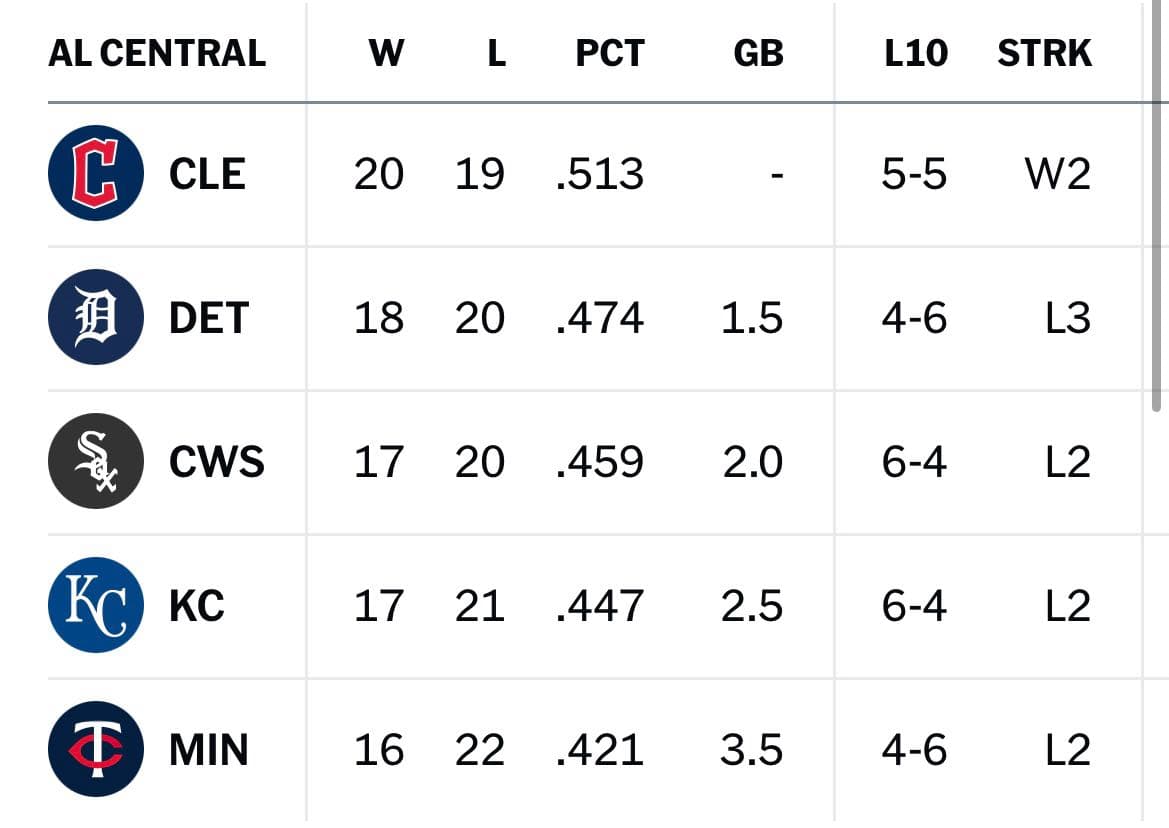Select the KC team name
This screenshot has height=828, width=1169.
(197, 606)
